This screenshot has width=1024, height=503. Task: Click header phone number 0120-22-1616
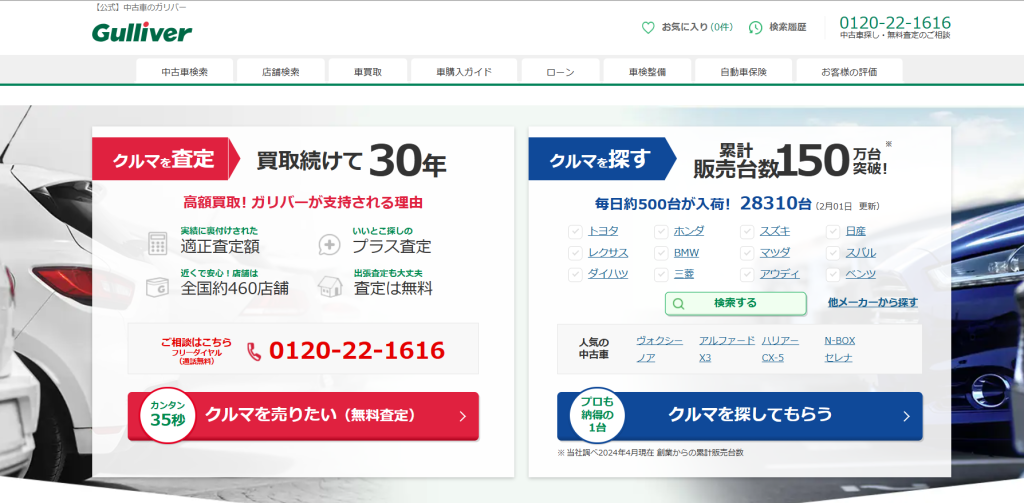tap(895, 23)
